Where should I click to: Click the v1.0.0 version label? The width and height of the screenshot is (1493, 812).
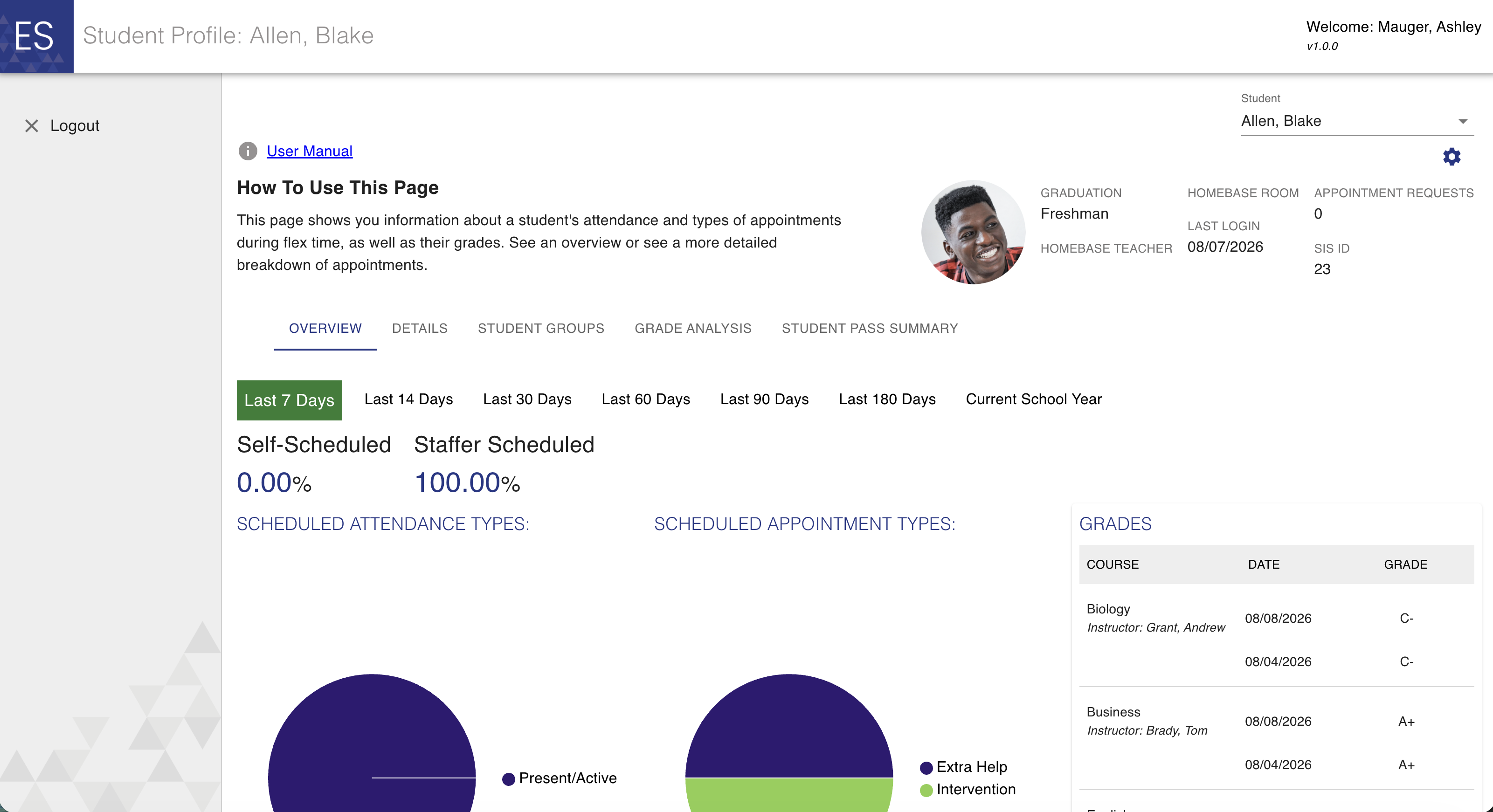1322,46
